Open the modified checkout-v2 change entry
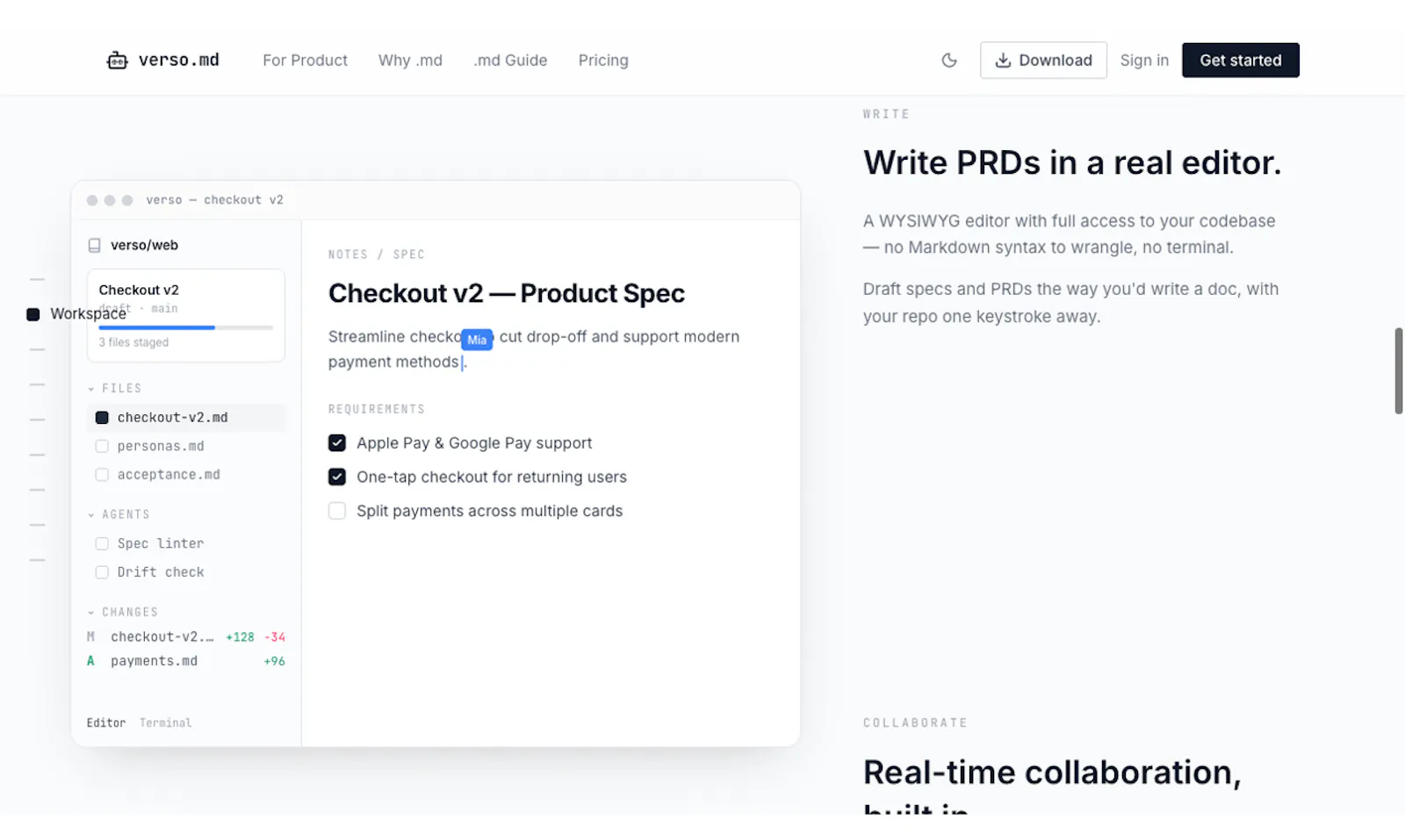The width and height of the screenshot is (1405, 840). pyautogui.click(x=186, y=637)
